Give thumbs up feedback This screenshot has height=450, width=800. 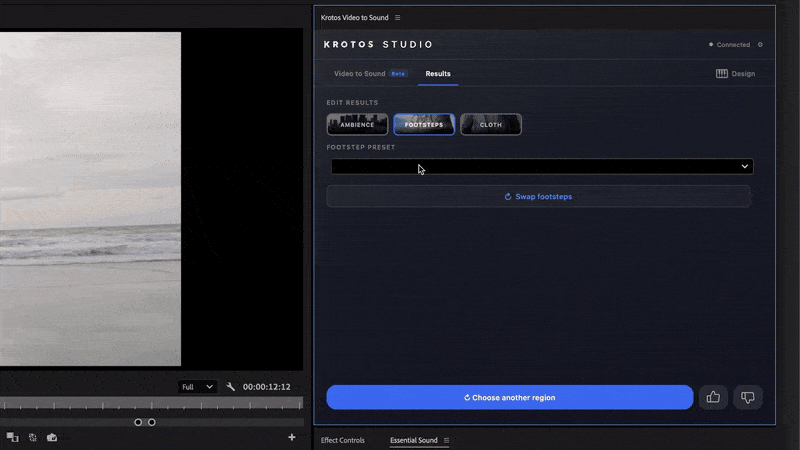(x=713, y=397)
